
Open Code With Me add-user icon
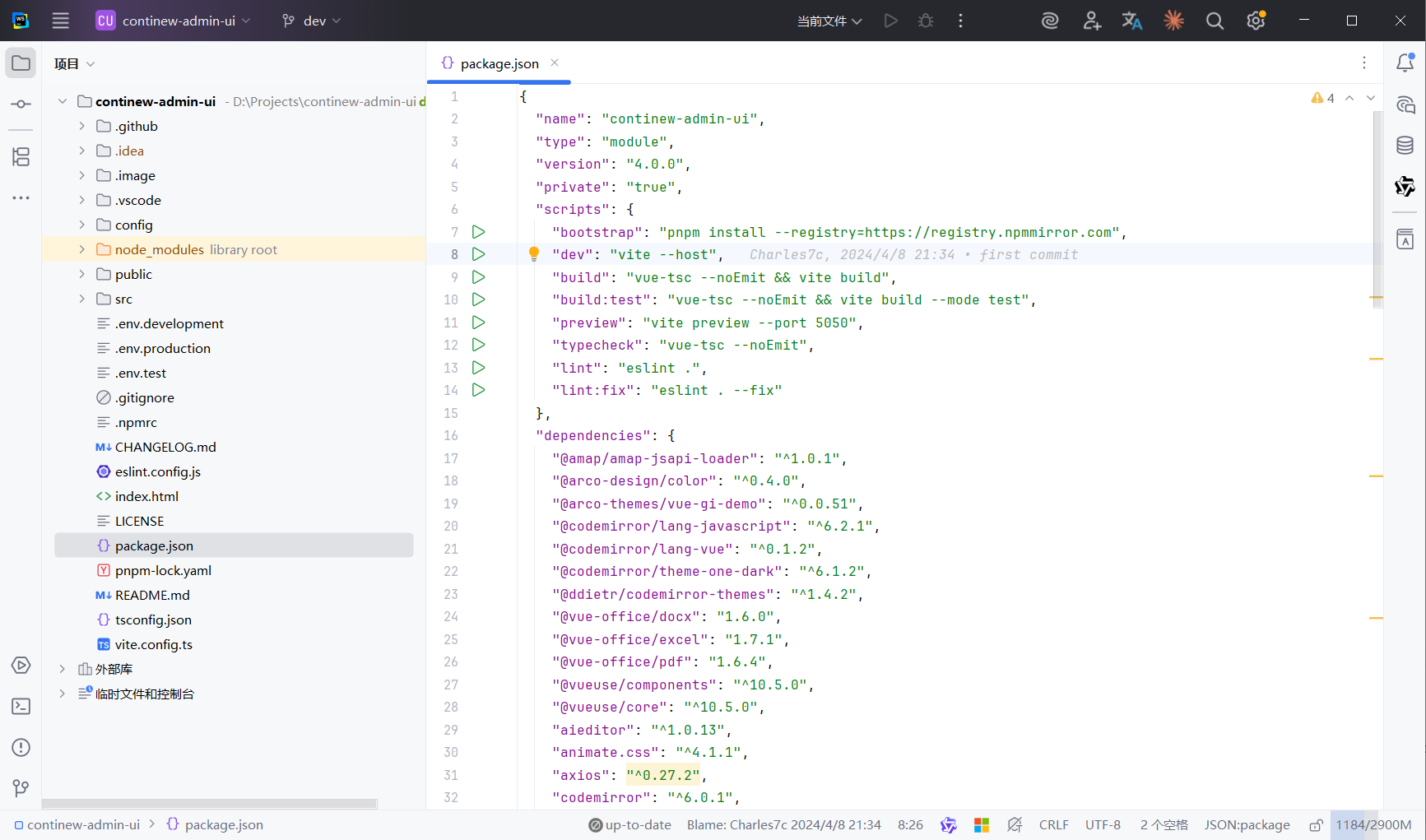[x=1092, y=21]
